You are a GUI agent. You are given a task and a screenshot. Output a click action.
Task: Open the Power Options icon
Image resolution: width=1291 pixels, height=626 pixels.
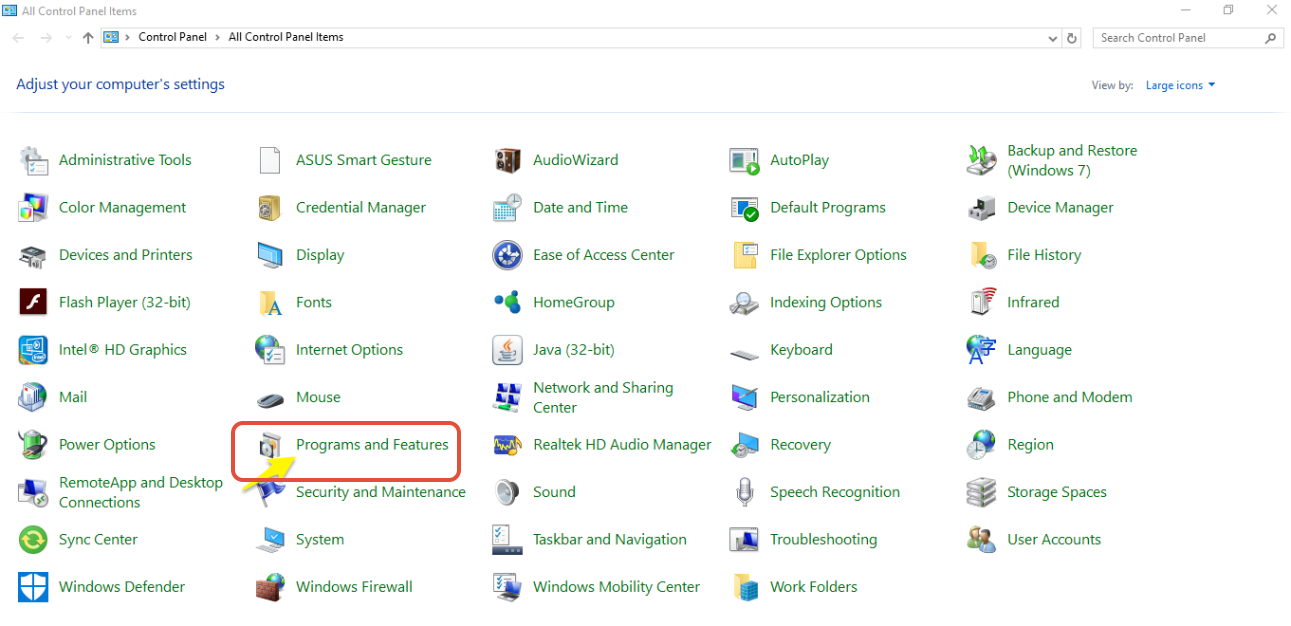coord(33,445)
